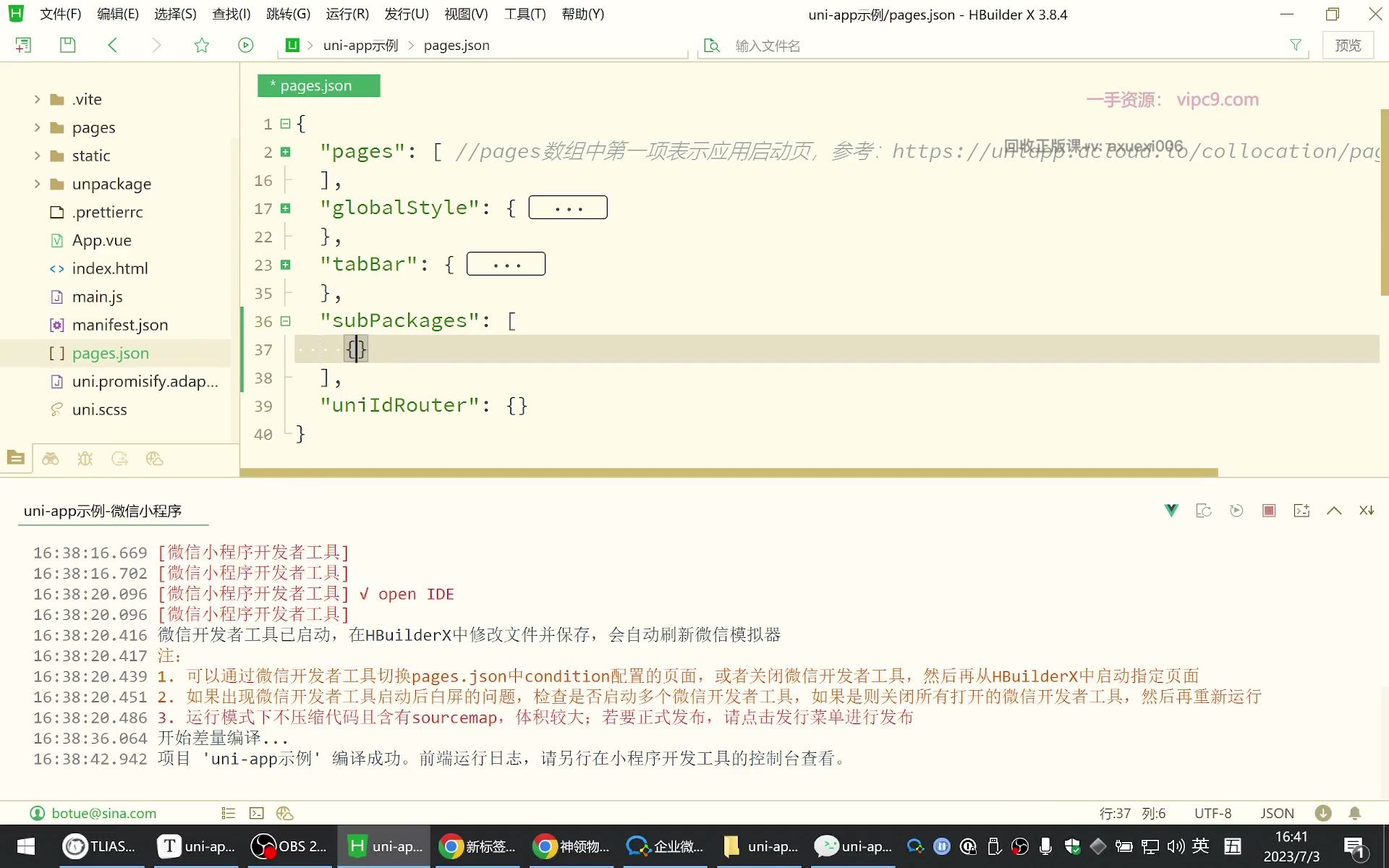Click the green V icon in console toolbar
The image size is (1389, 868).
coord(1171,511)
